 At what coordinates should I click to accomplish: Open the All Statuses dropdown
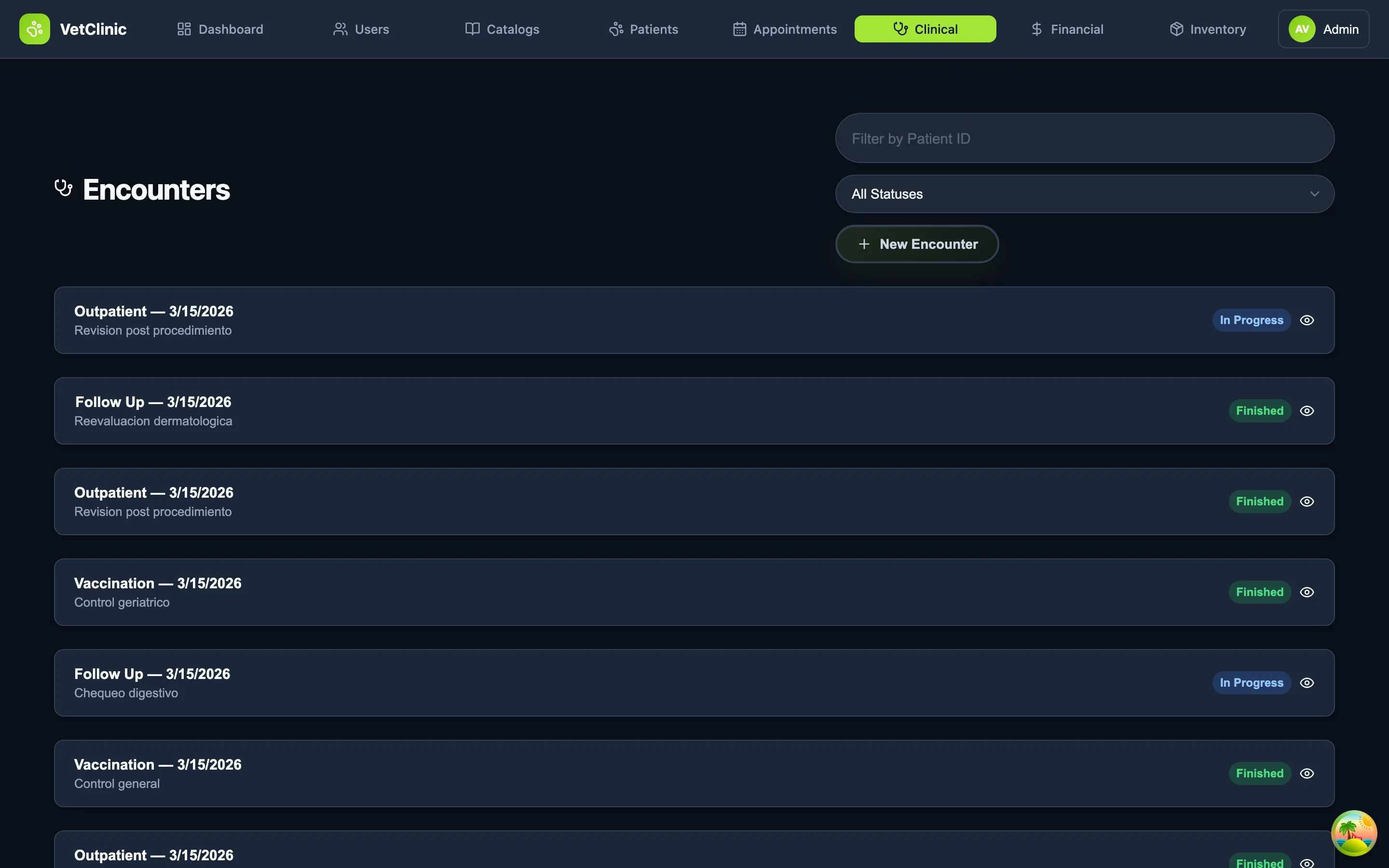tap(1084, 194)
